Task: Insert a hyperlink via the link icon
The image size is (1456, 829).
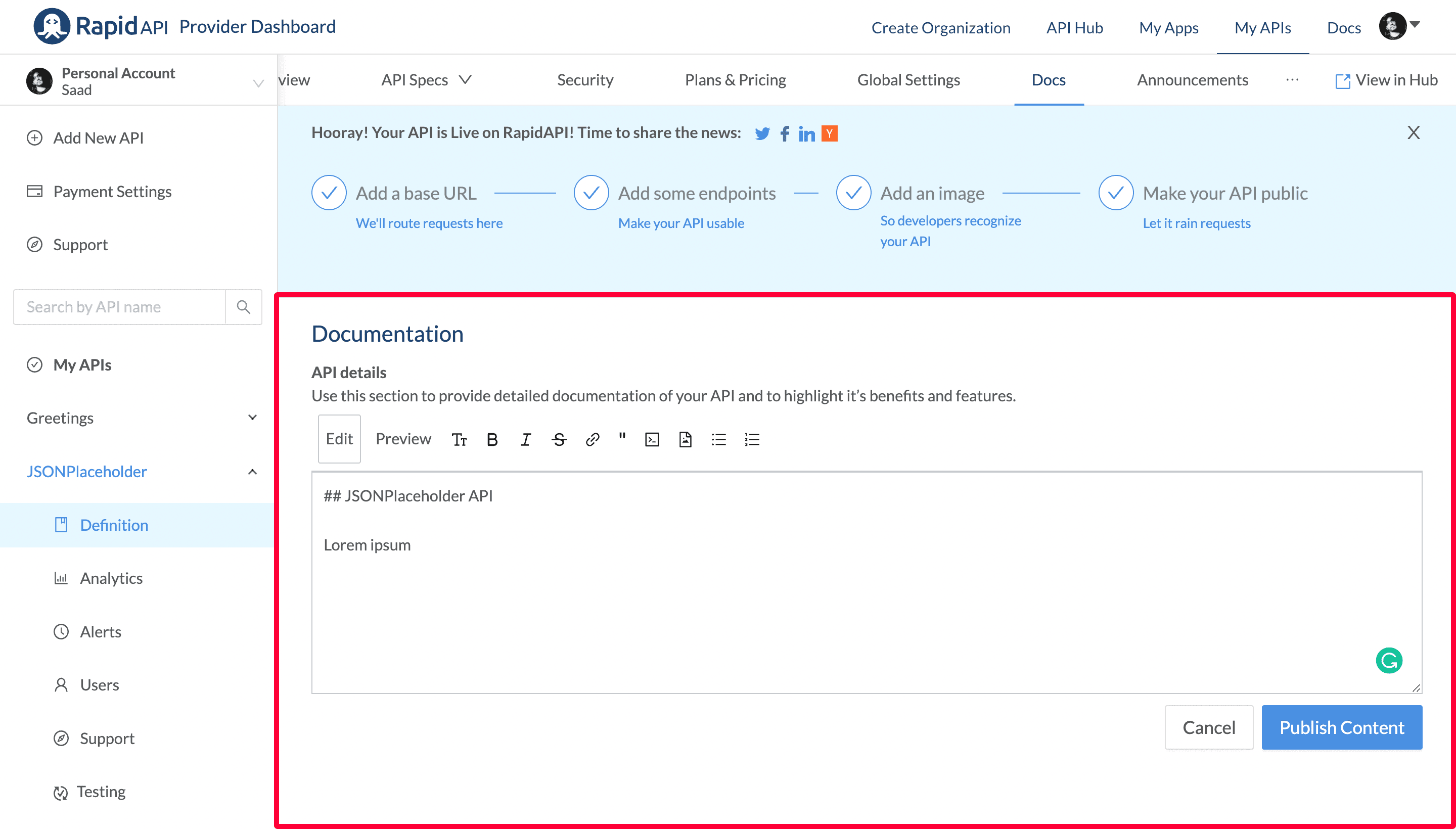Action: pos(592,440)
